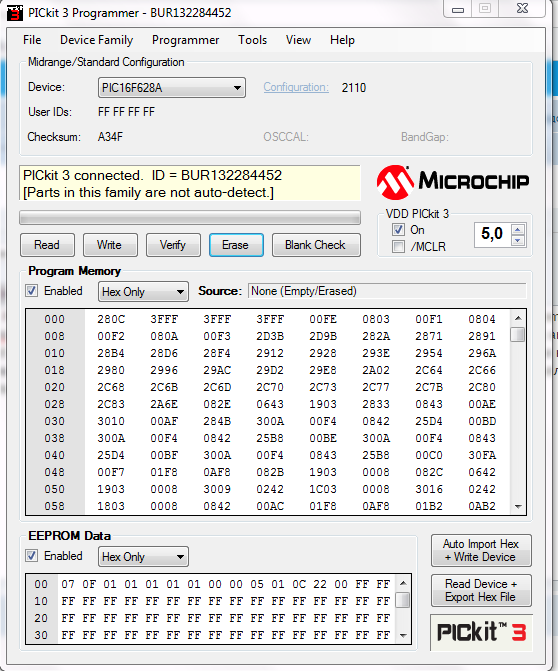The height and width of the screenshot is (671, 558).
Task: Click program memory address row 048
Action: click(x=55, y=472)
